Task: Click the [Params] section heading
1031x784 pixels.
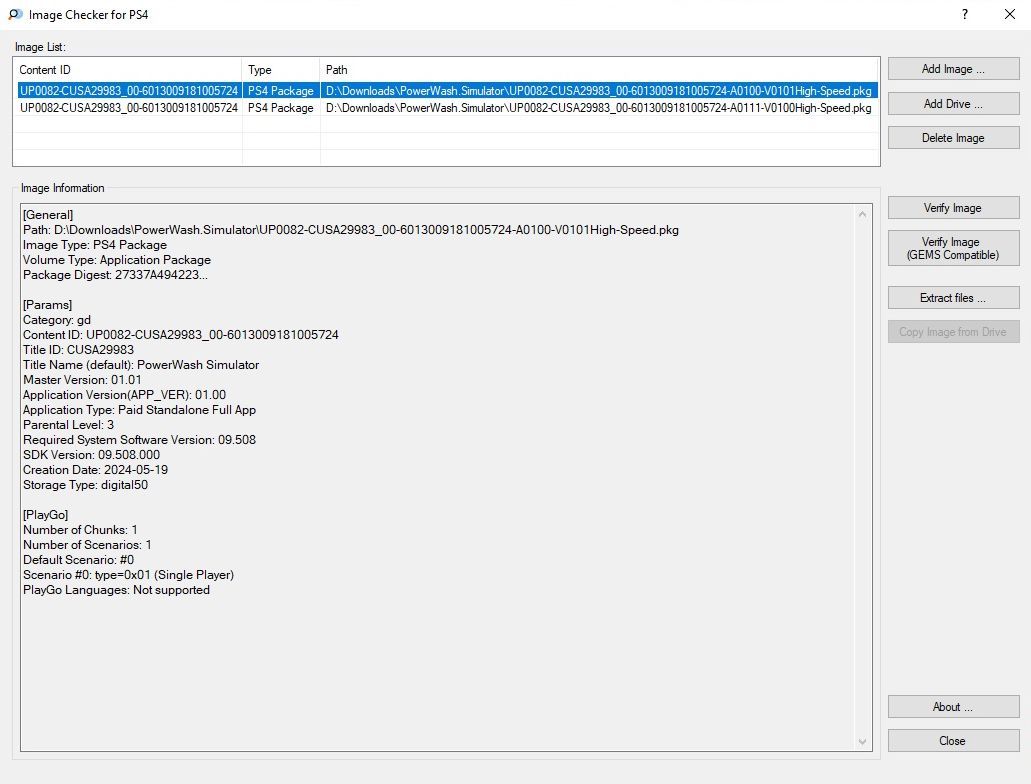Action: (47, 305)
